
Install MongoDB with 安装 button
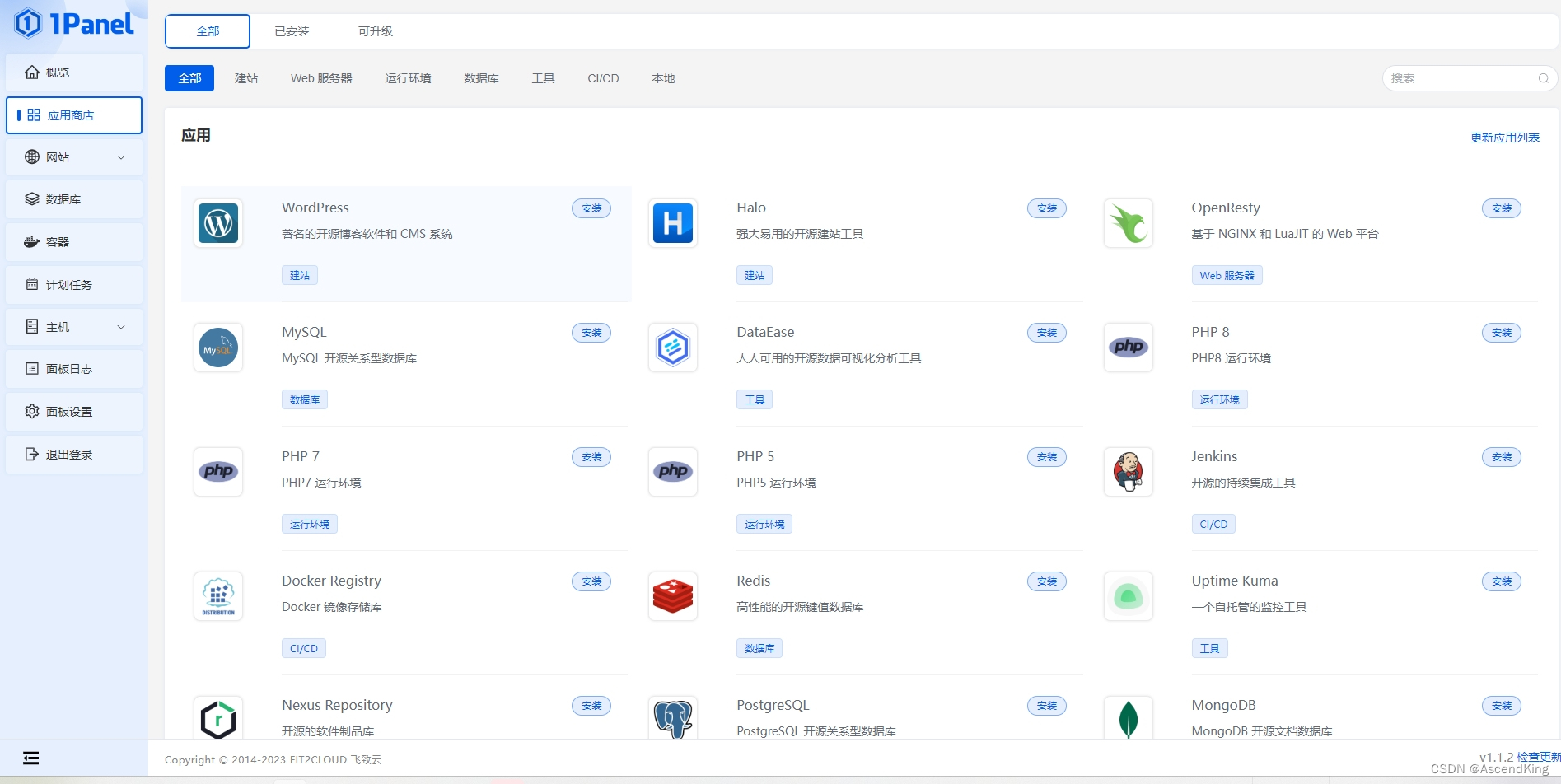(1502, 706)
